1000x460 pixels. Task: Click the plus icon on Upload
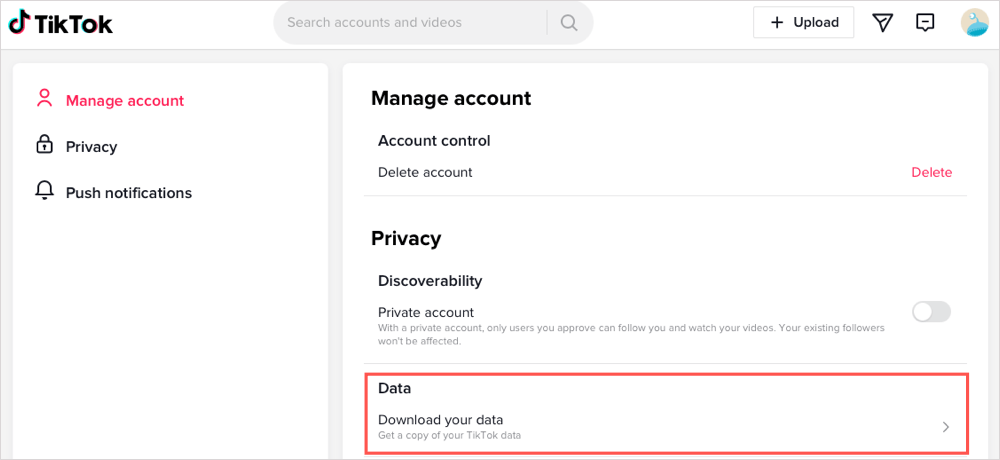click(x=777, y=22)
